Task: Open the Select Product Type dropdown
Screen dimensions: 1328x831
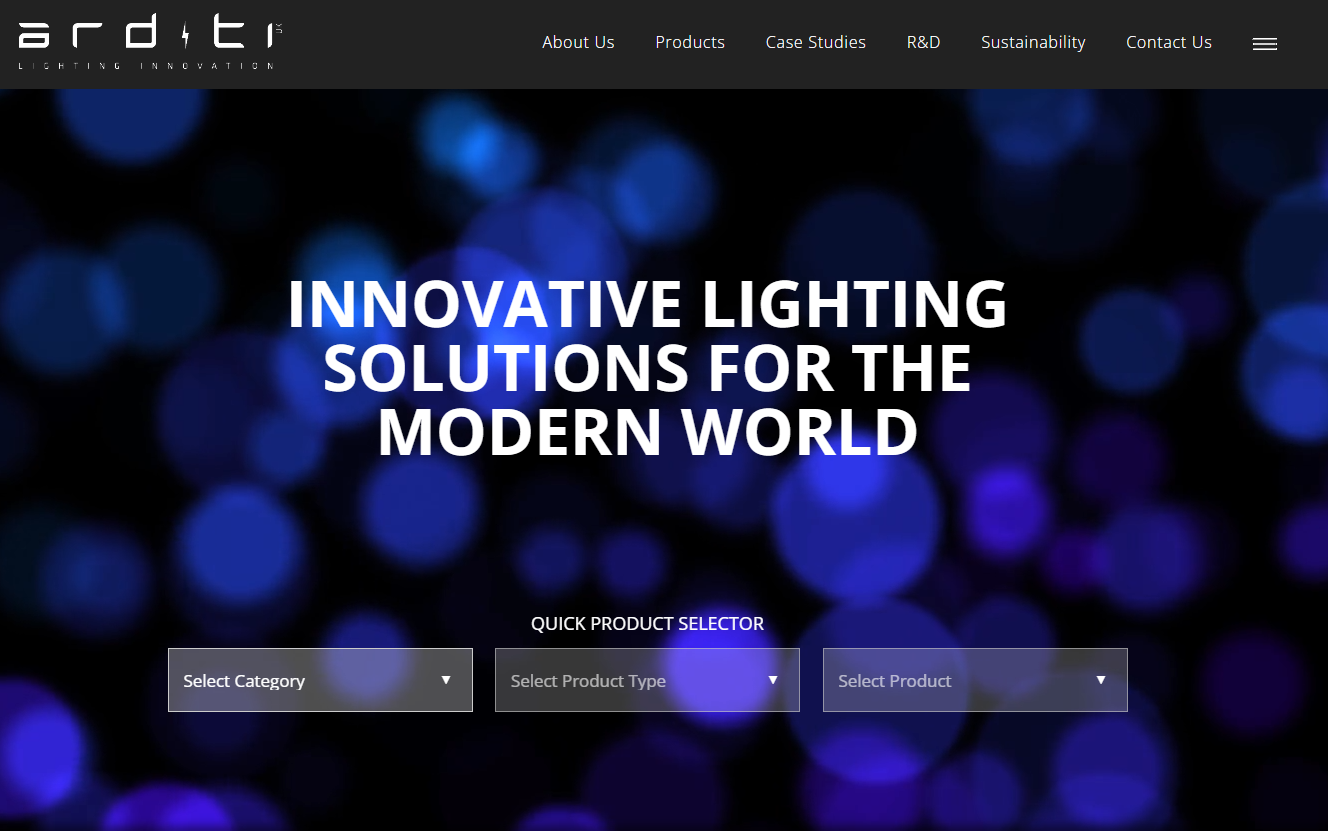Action: click(630, 680)
